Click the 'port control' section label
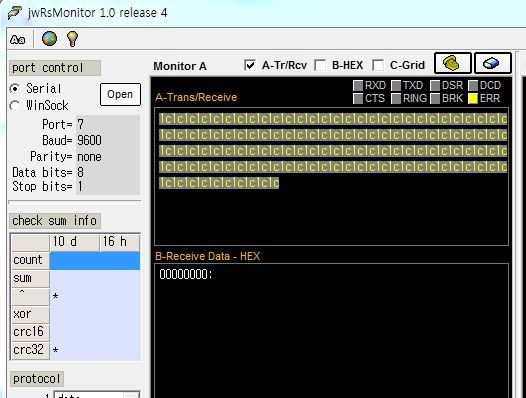Viewport: 526px width, 398px height. 55,68
